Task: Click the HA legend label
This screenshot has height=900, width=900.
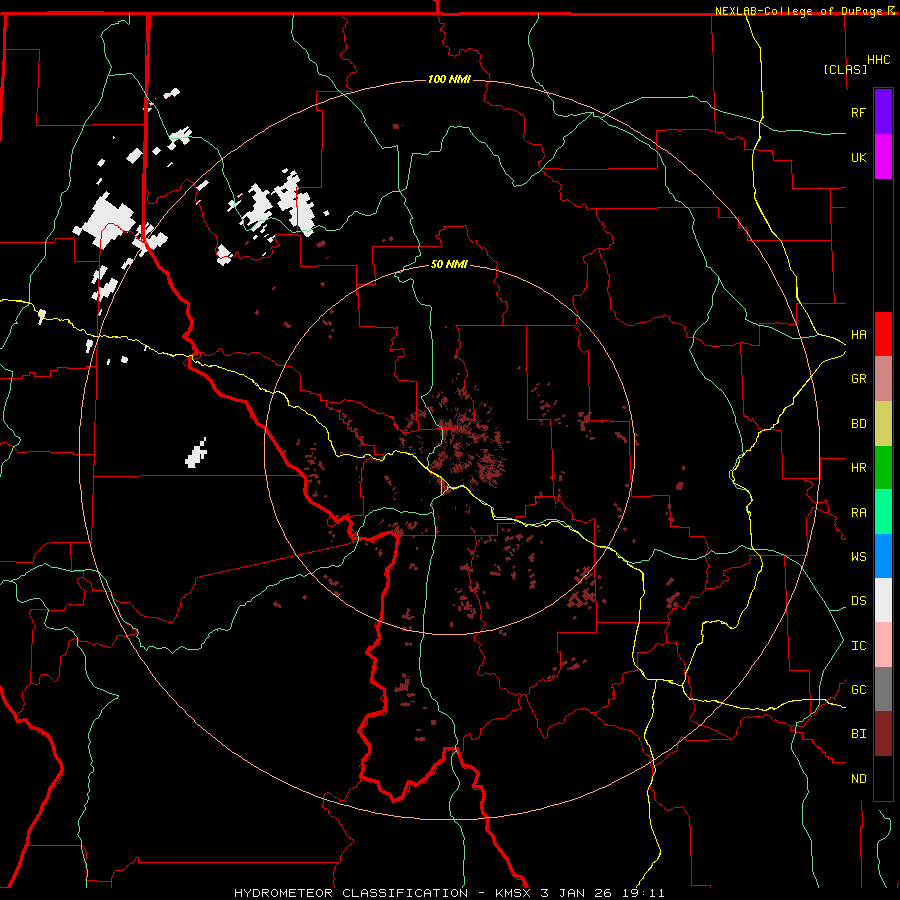Action: pos(858,335)
